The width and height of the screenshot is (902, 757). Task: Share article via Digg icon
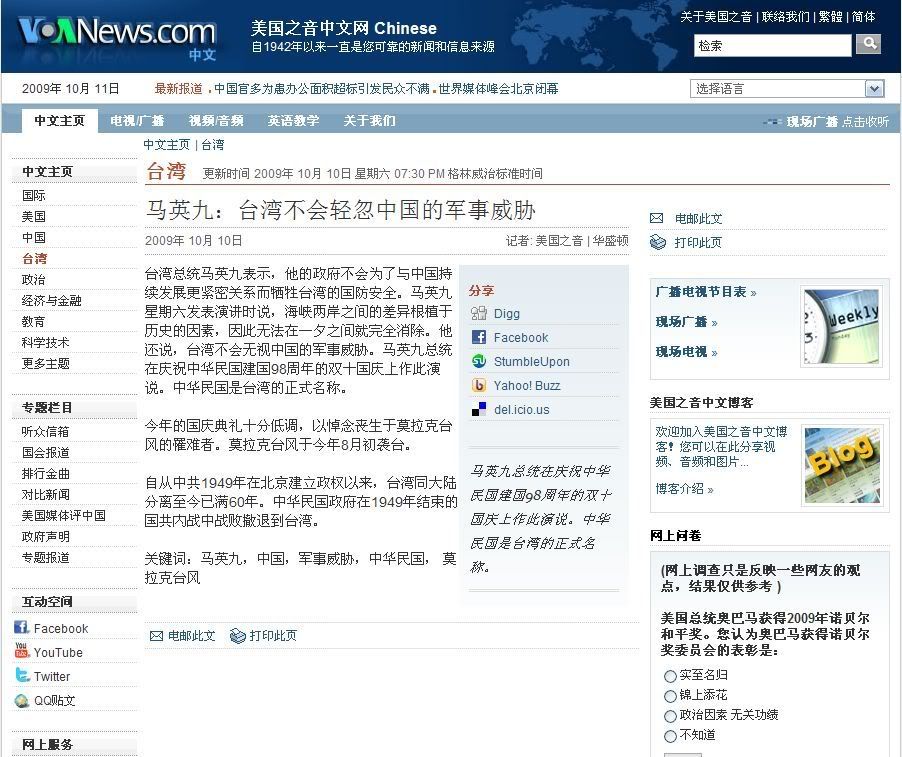click(479, 314)
